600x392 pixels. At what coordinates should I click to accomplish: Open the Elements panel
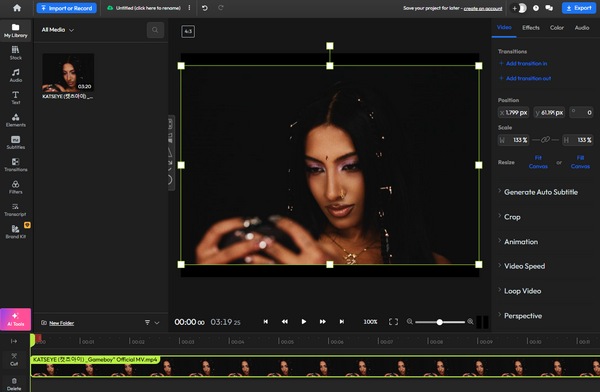point(16,120)
